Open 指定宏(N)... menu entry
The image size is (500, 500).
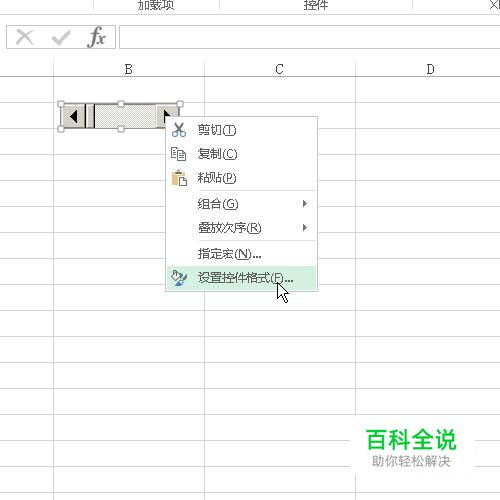242,254
